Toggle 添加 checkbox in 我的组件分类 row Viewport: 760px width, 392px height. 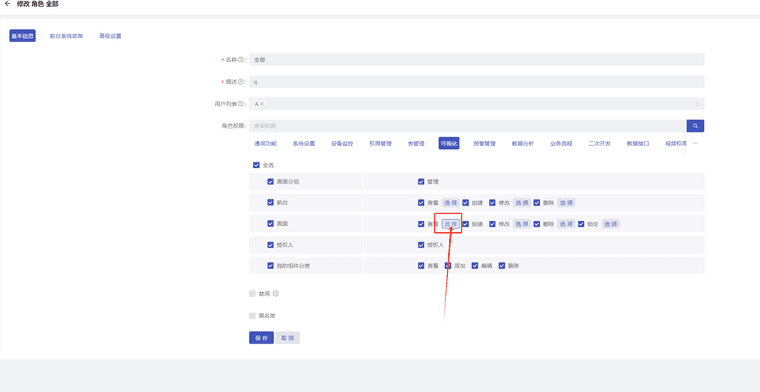click(x=448, y=266)
